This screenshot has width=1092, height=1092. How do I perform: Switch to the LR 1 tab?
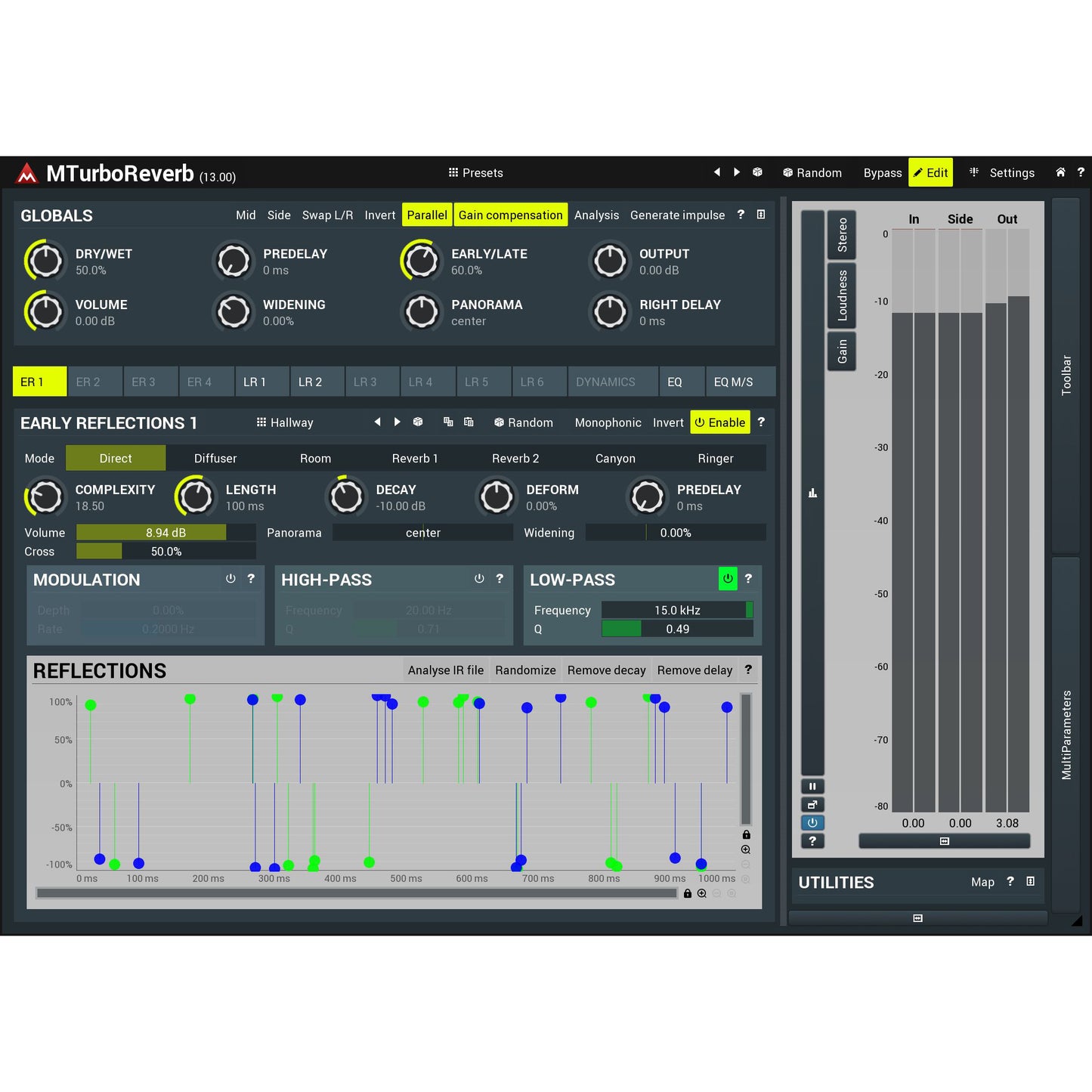pyautogui.click(x=261, y=382)
